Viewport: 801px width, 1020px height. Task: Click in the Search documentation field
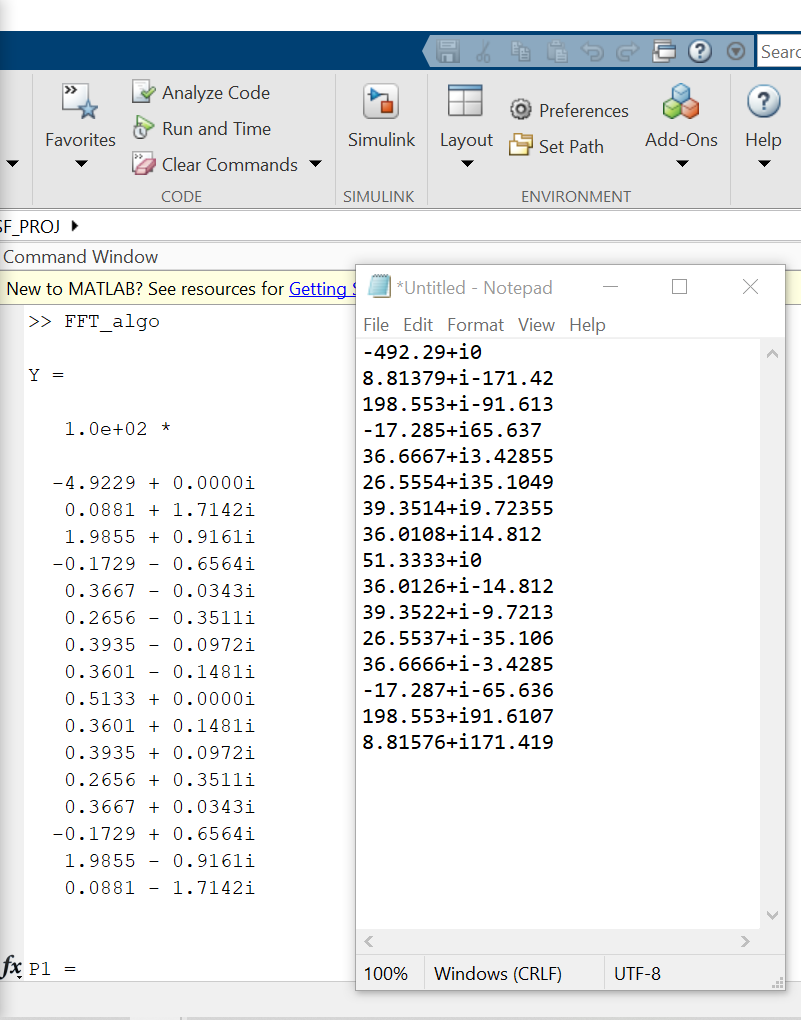click(780, 51)
